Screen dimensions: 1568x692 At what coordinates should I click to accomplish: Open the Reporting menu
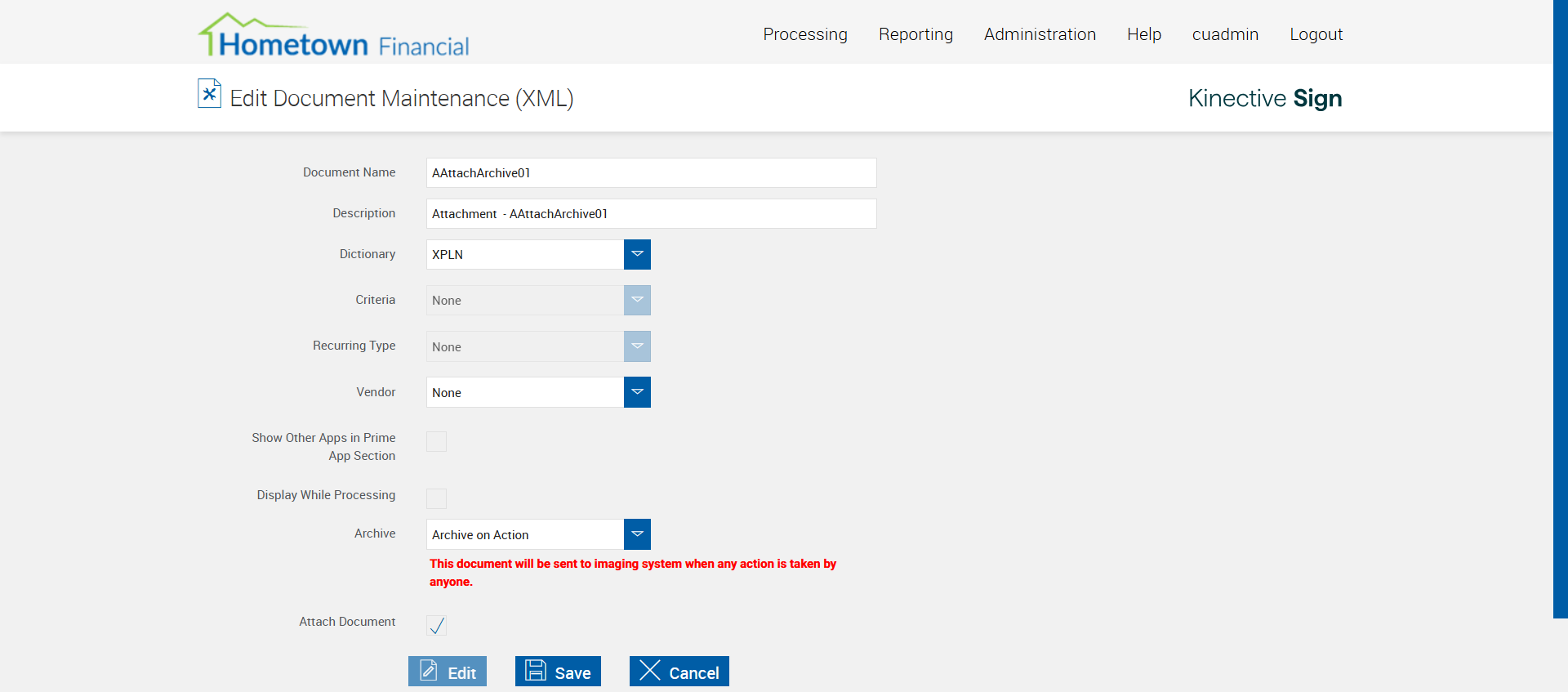(x=915, y=34)
